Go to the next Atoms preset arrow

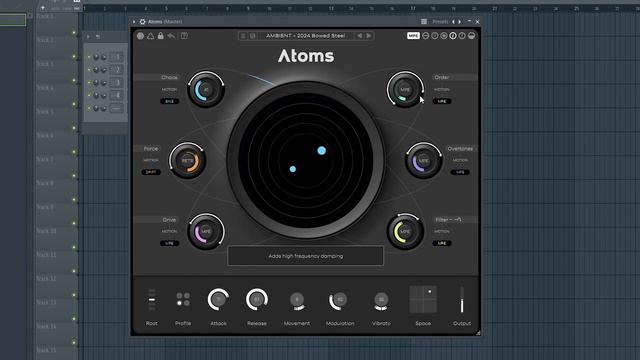(x=369, y=36)
